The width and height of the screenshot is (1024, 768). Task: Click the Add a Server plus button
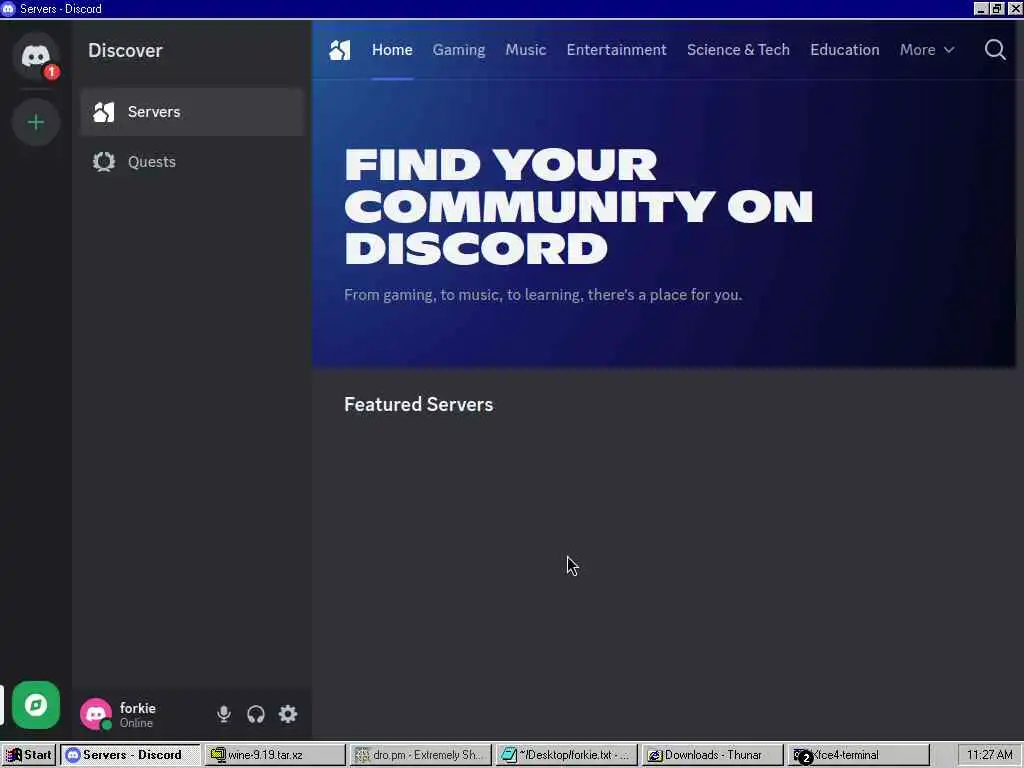36,122
